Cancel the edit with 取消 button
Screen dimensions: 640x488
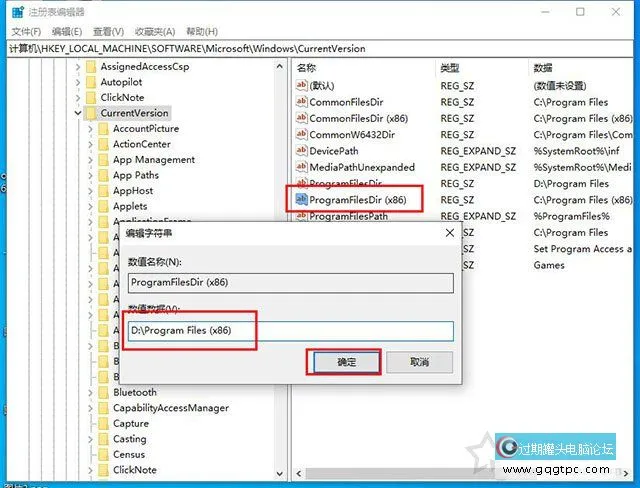(x=420, y=362)
